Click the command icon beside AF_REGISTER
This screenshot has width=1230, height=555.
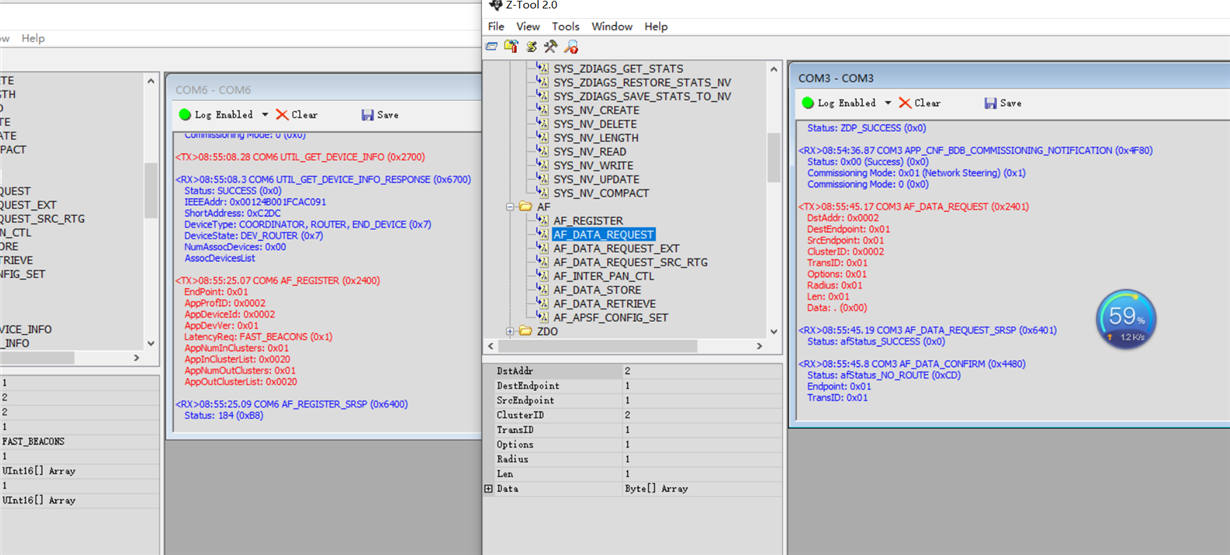pos(543,220)
